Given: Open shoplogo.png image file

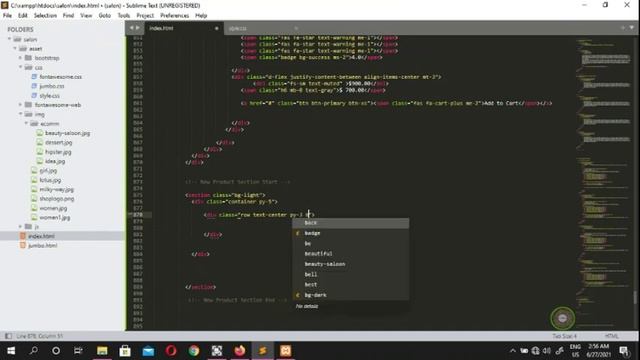Looking at the screenshot, I should 57,199.
